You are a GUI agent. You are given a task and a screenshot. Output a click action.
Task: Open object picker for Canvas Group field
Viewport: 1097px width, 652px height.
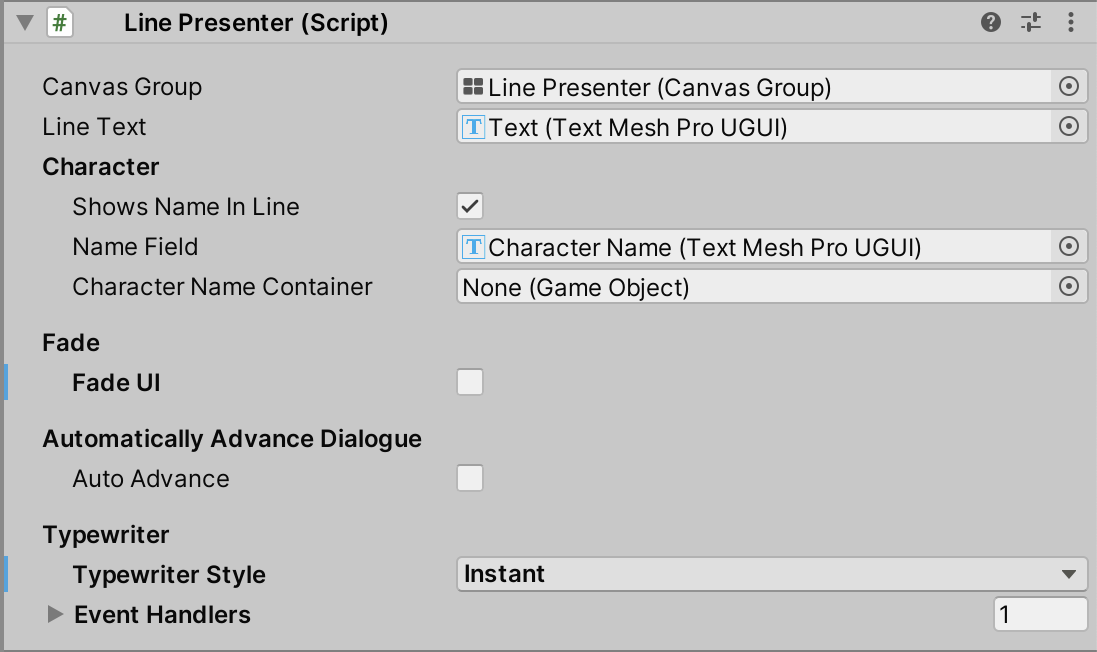(1069, 87)
